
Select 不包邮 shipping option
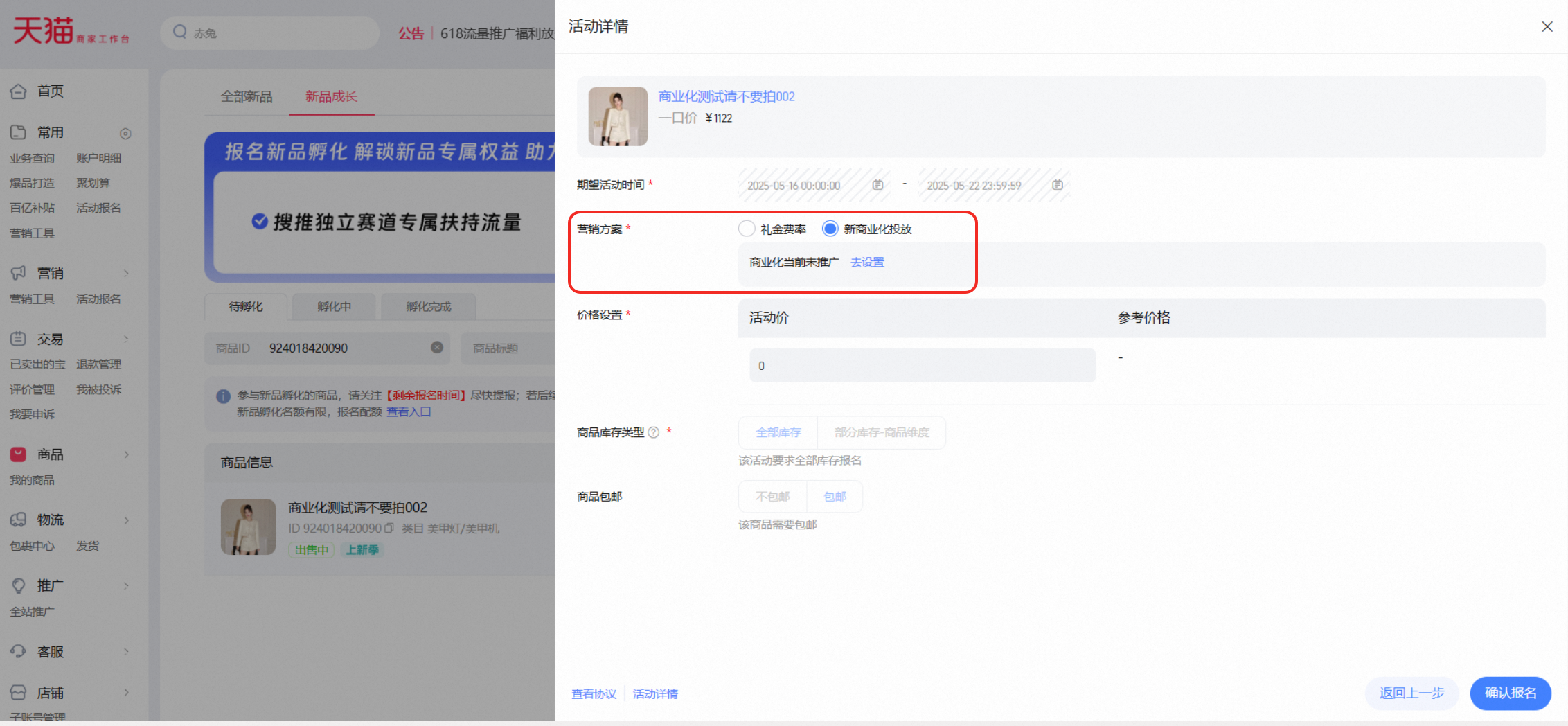point(773,497)
